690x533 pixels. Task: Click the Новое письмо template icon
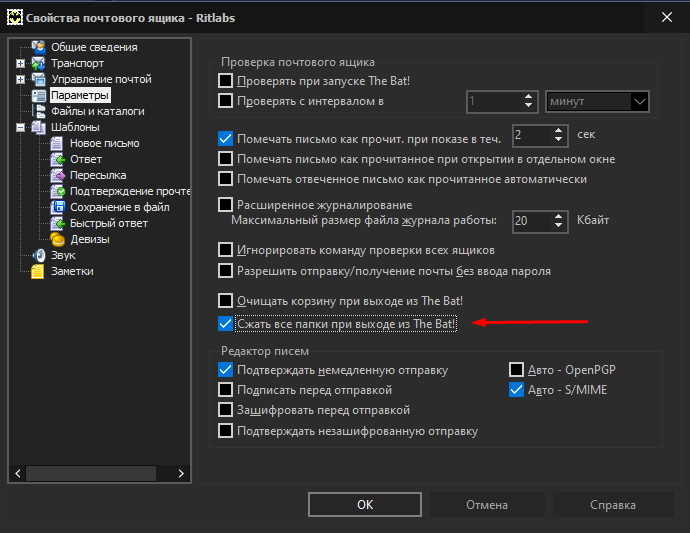(57, 143)
